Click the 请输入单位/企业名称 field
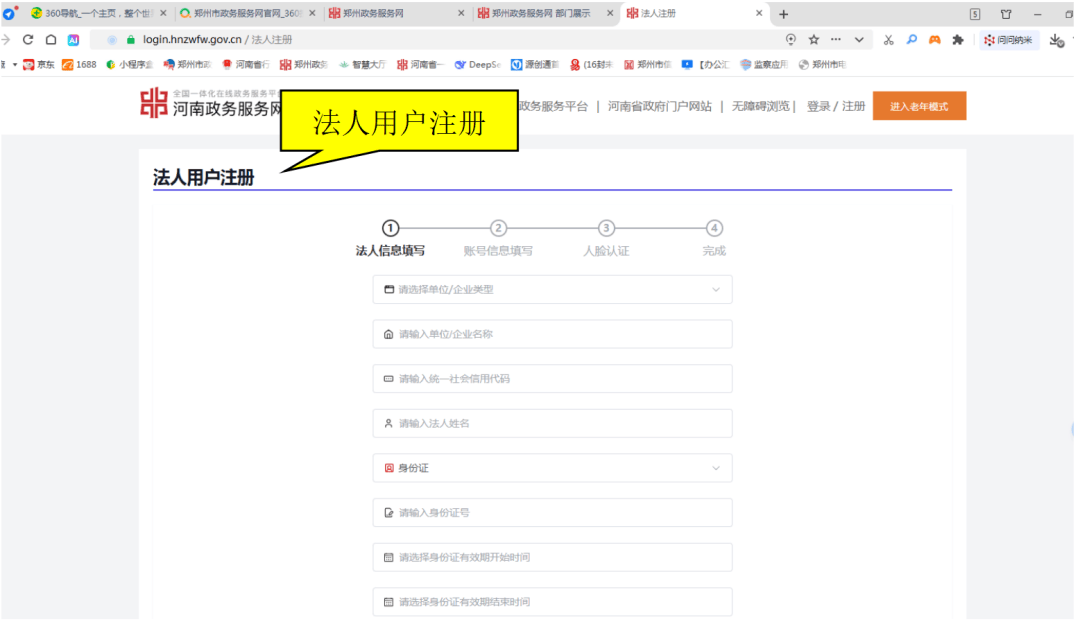 pyautogui.click(x=552, y=334)
